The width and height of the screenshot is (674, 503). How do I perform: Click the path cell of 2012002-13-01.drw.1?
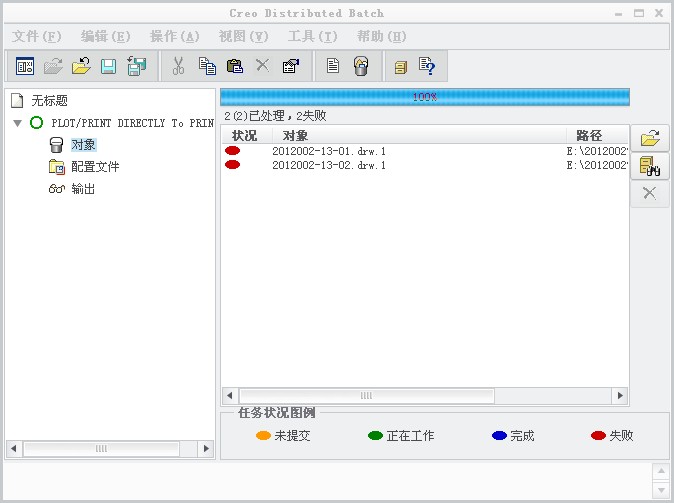click(597, 151)
